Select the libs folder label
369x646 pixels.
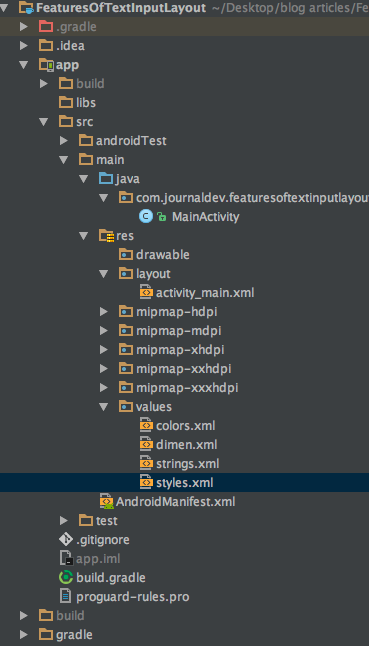(x=86, y=103)
